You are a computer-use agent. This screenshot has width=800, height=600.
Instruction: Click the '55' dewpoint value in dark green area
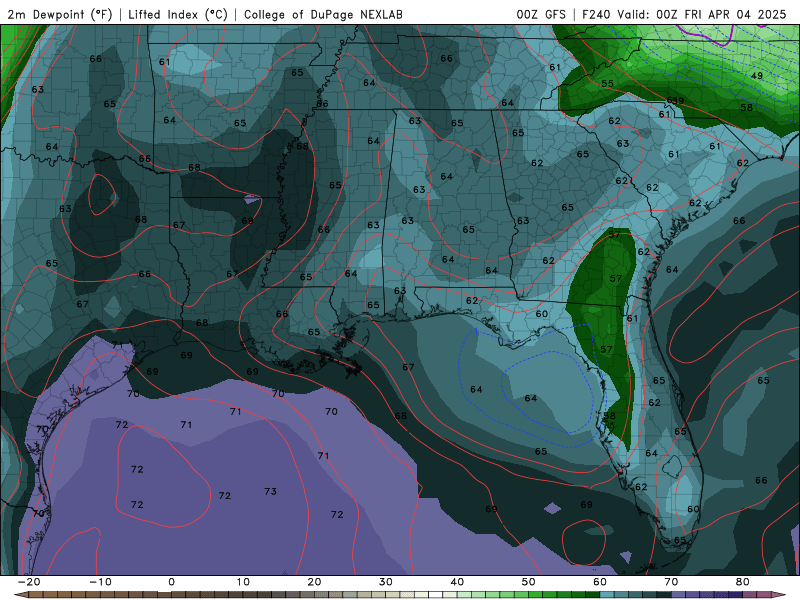pyautogui.click(x=607, y=84)
